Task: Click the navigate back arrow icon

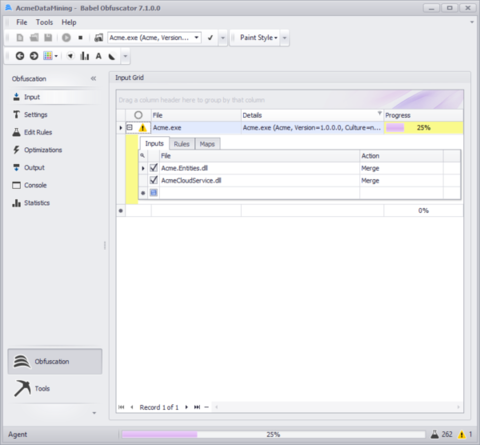Action: (20, 56)
